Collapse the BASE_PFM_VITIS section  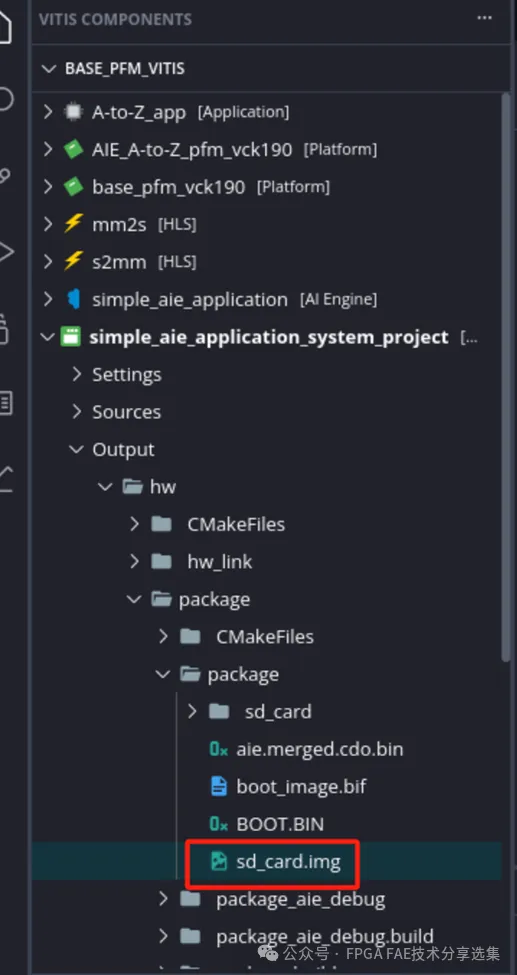(x=48, y=68)
